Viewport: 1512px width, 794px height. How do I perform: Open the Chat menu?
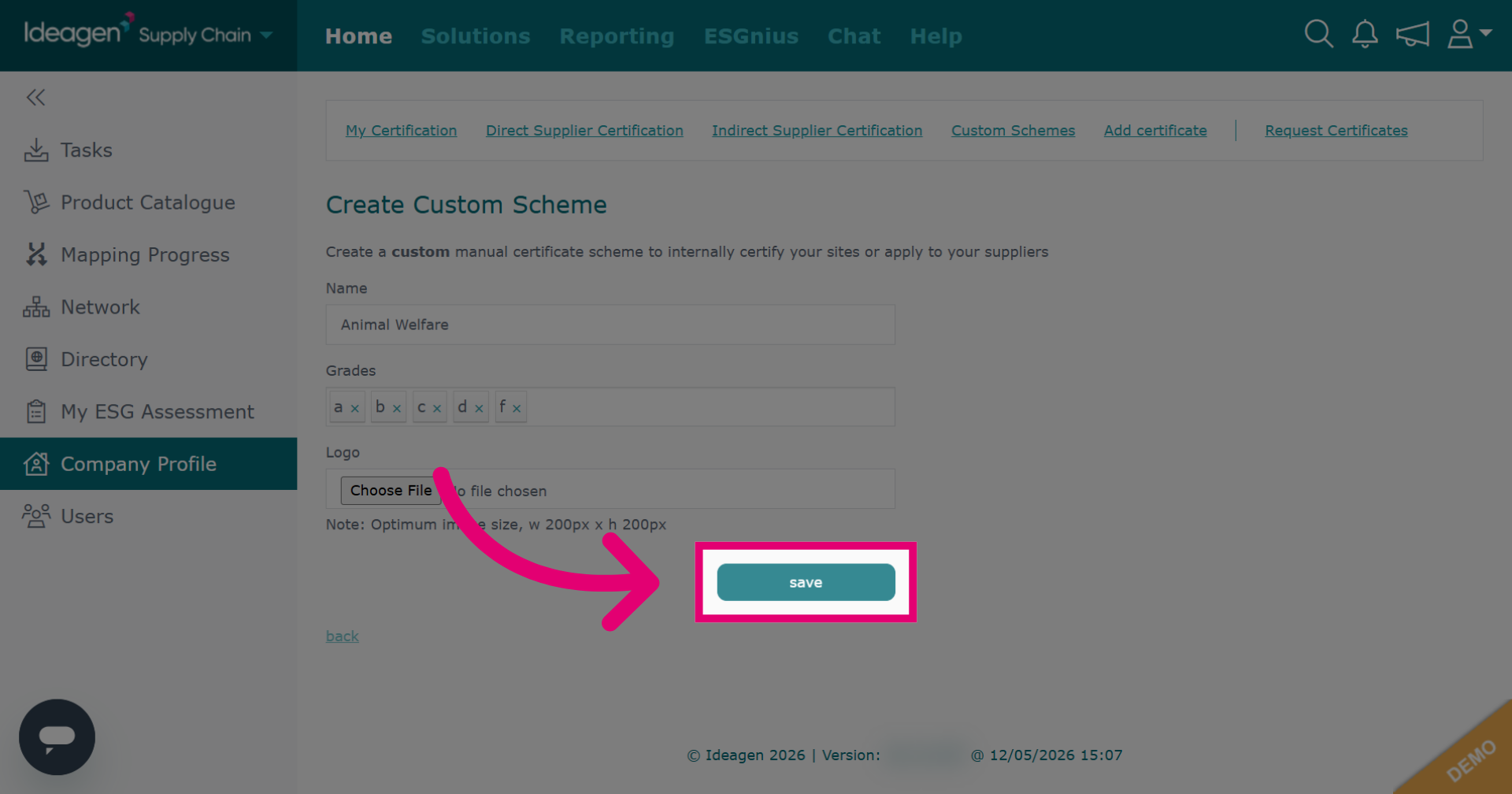pyautogui.click(x=854, y=36)
